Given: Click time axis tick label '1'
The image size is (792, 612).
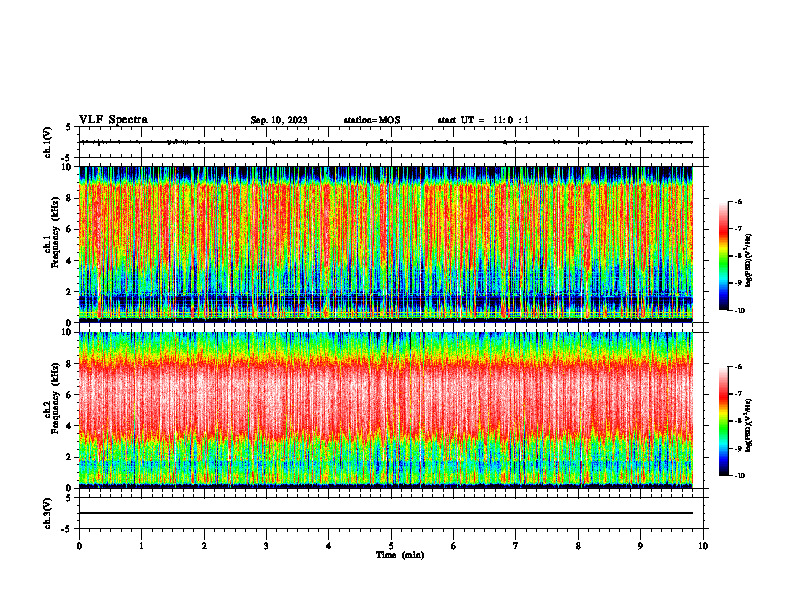Looking at the screenshot, I should coord(141,546).
